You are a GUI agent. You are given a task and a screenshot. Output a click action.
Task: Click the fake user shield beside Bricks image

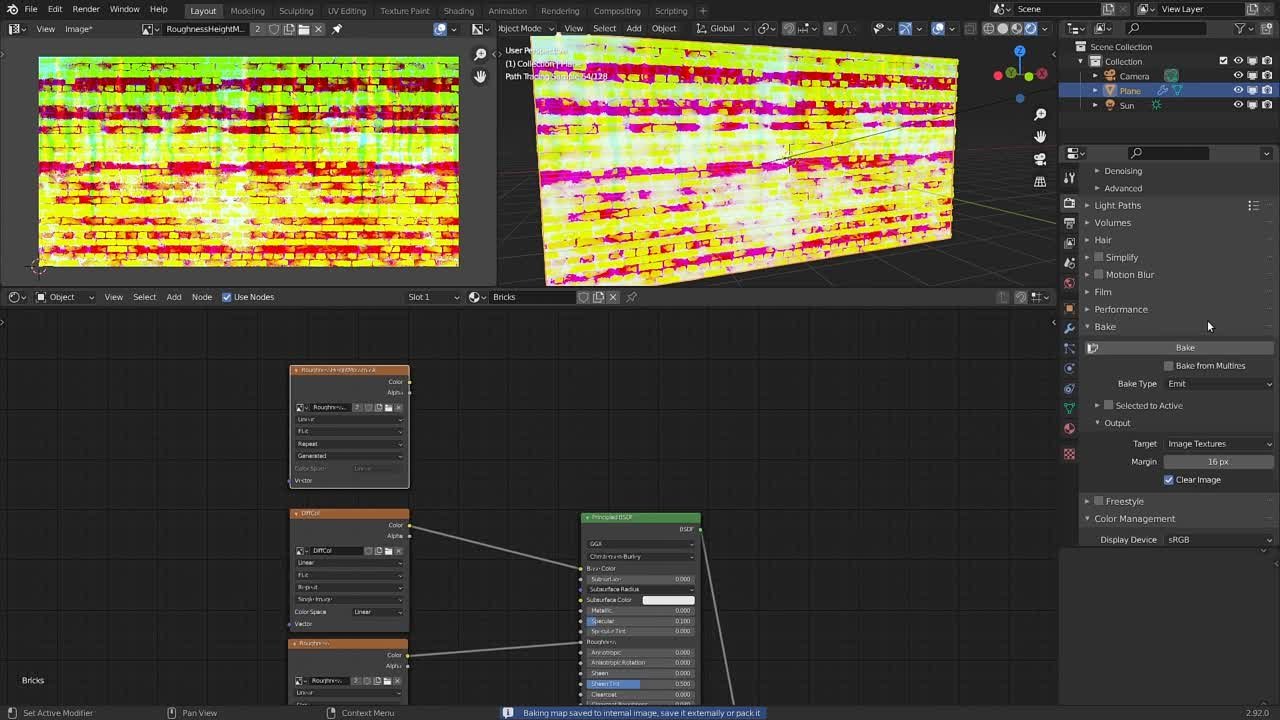pyautogui.click(x=584, y=297)
